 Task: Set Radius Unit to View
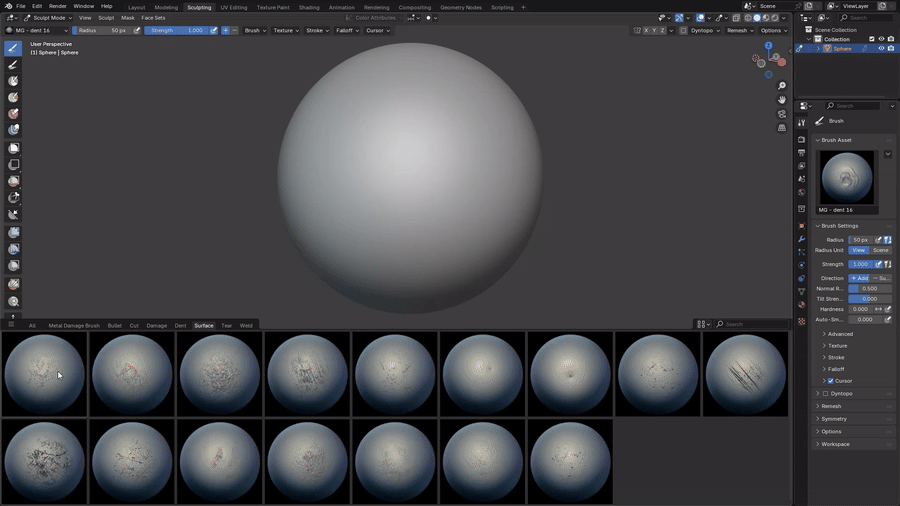859,250
